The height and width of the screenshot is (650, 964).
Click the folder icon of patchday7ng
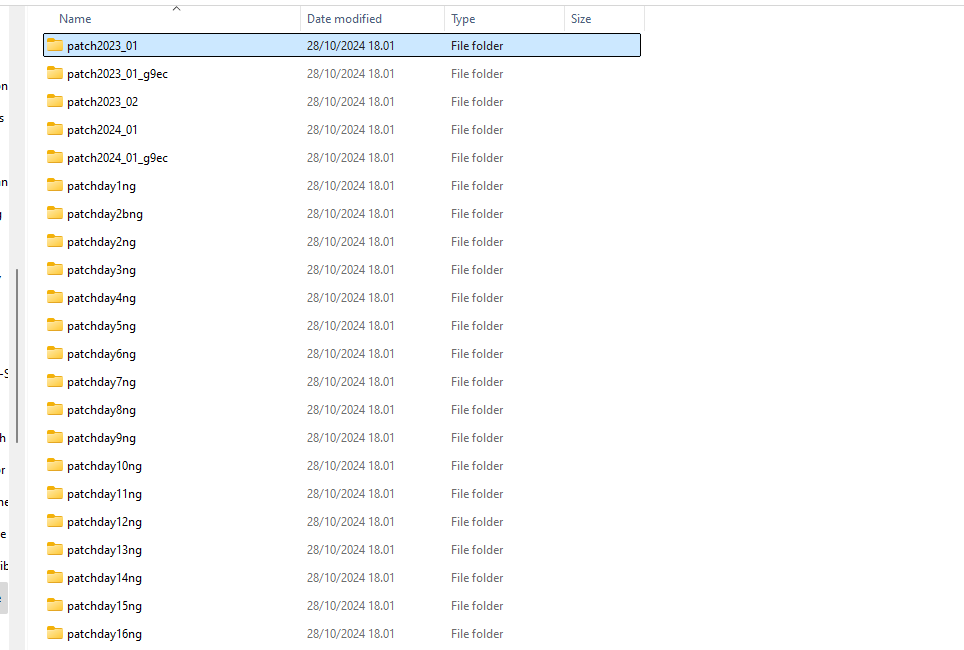pyautogui.click(x=55, y=381)
